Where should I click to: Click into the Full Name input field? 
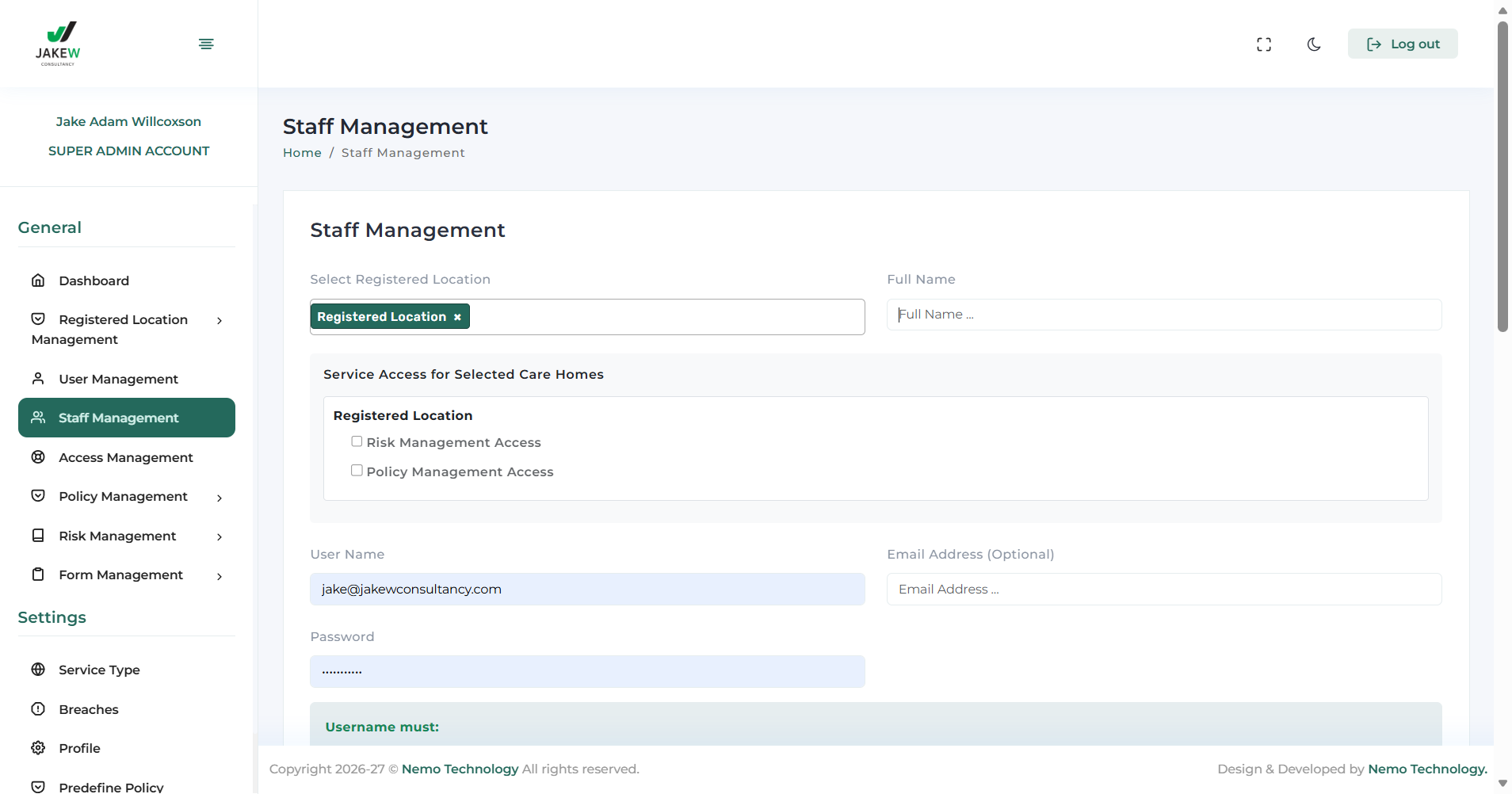tap(1163, 315)
